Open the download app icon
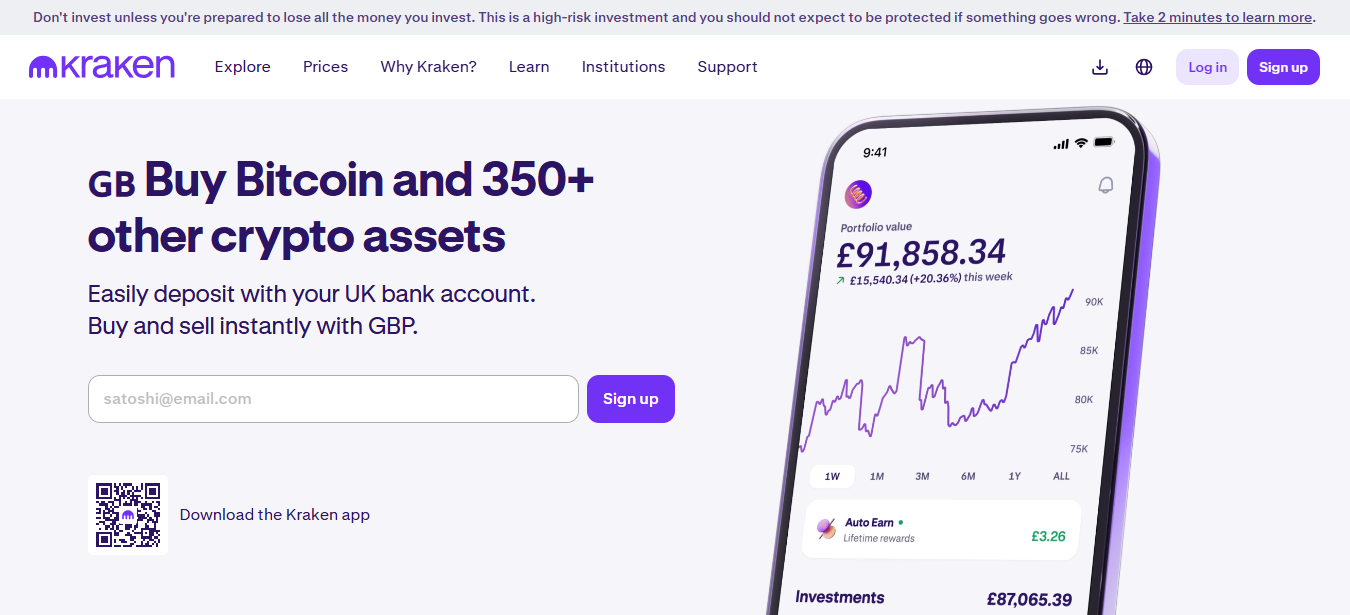This screenshot has width=1350, height=615. (1100, 67)
